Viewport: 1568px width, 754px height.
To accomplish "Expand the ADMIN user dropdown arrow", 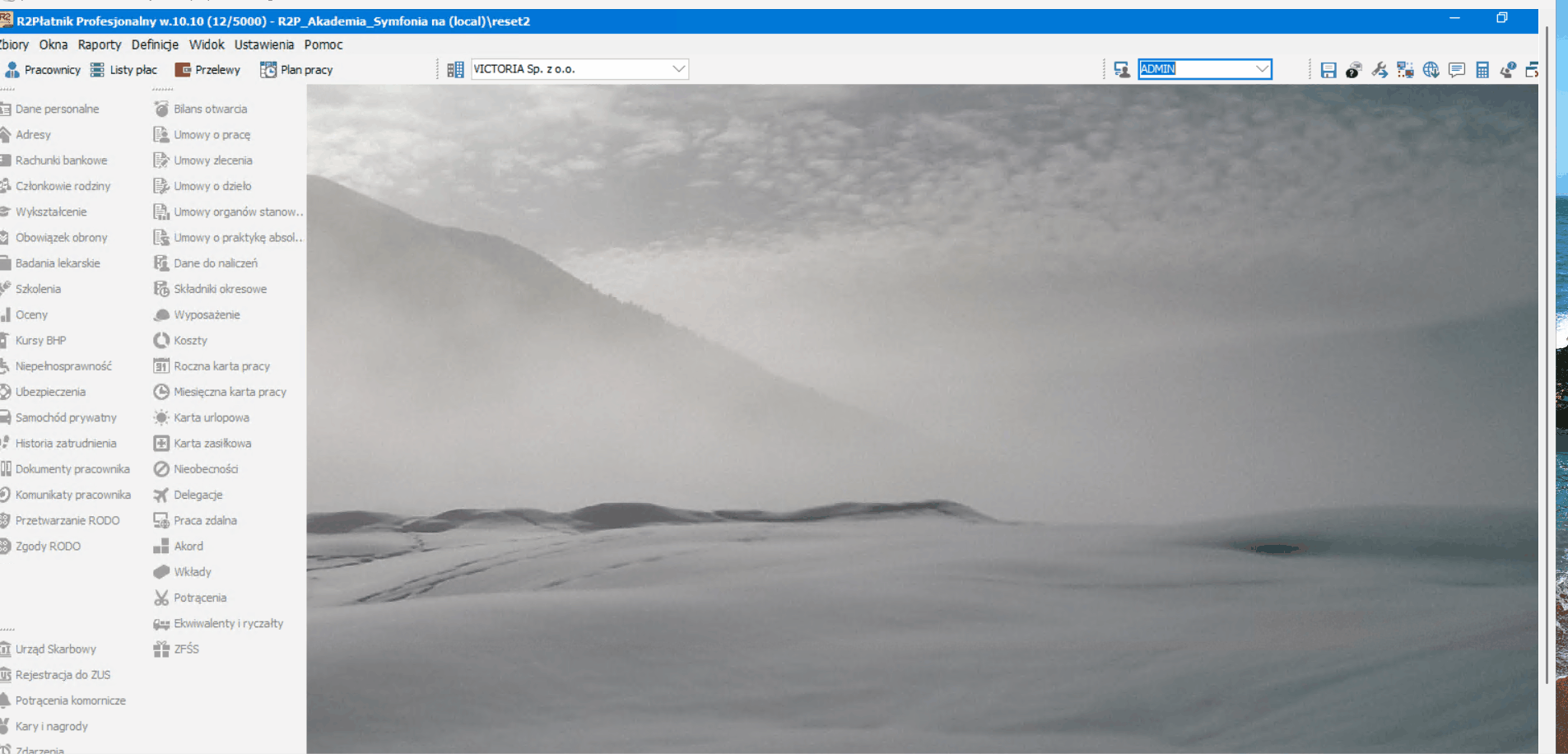I will coord(1262,69).
